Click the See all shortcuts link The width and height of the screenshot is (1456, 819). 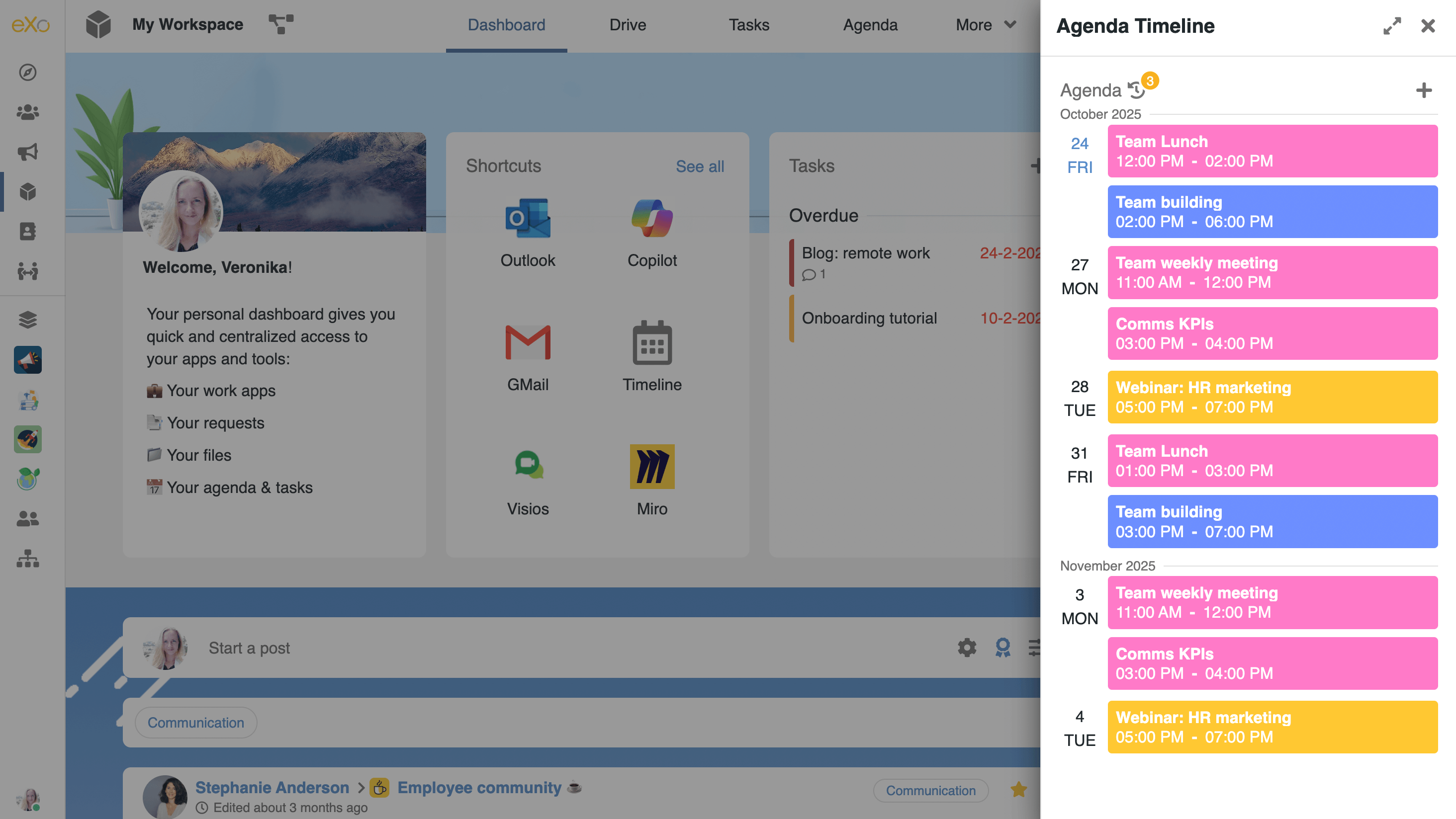[x=699, y=166]
